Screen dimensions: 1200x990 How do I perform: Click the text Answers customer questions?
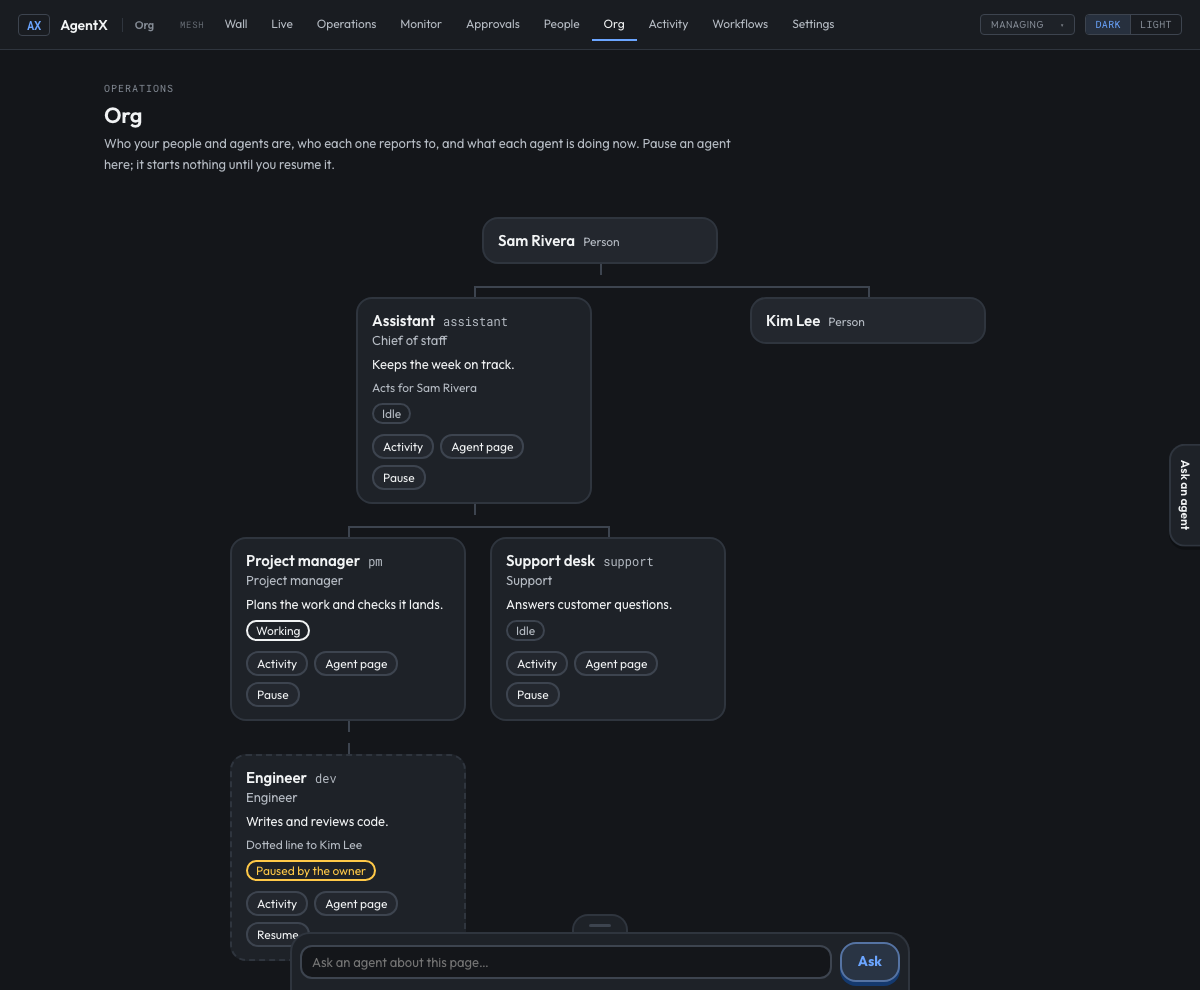pos(589,605)
